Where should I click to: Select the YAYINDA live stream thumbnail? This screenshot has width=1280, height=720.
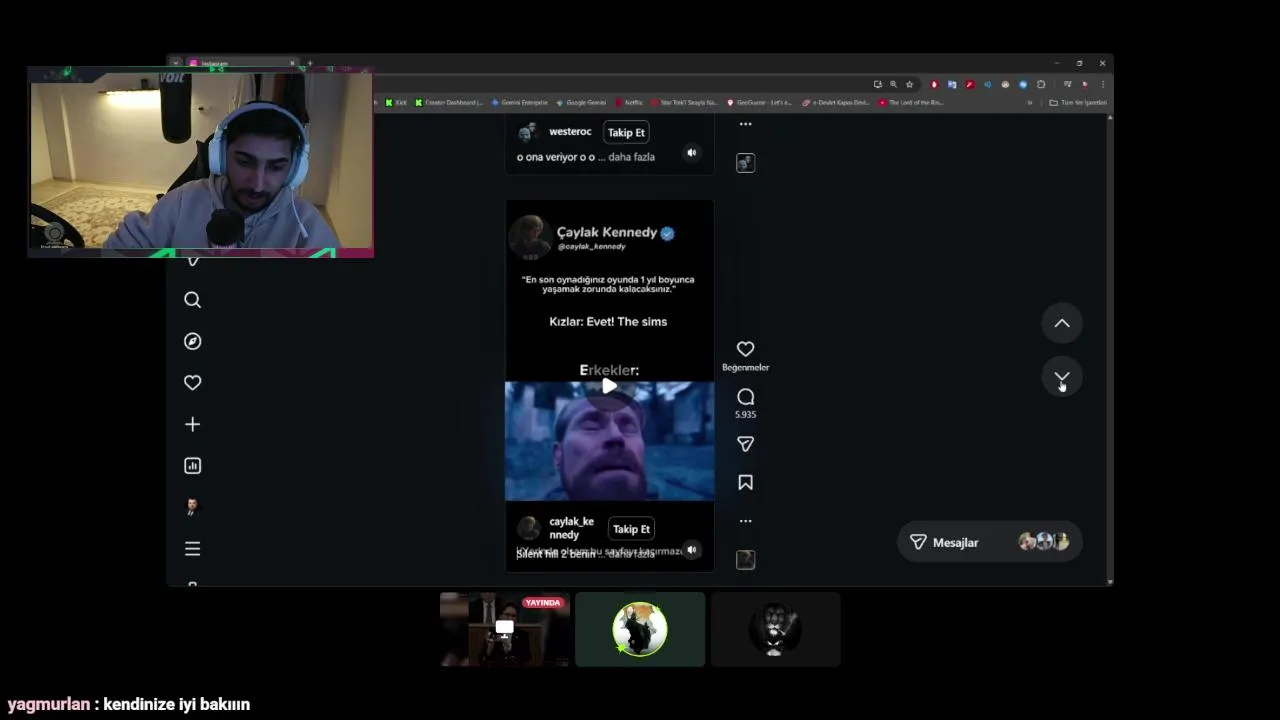tap(505, 629)
